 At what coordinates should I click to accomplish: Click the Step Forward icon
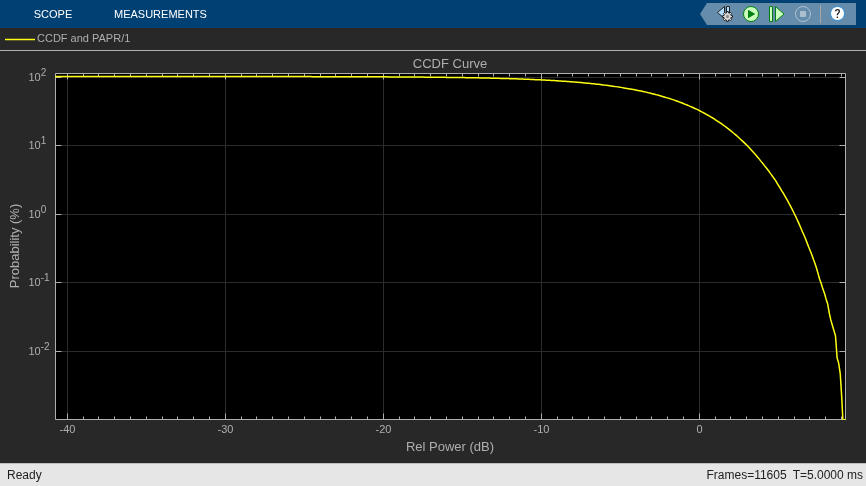[x=776, y=14]
